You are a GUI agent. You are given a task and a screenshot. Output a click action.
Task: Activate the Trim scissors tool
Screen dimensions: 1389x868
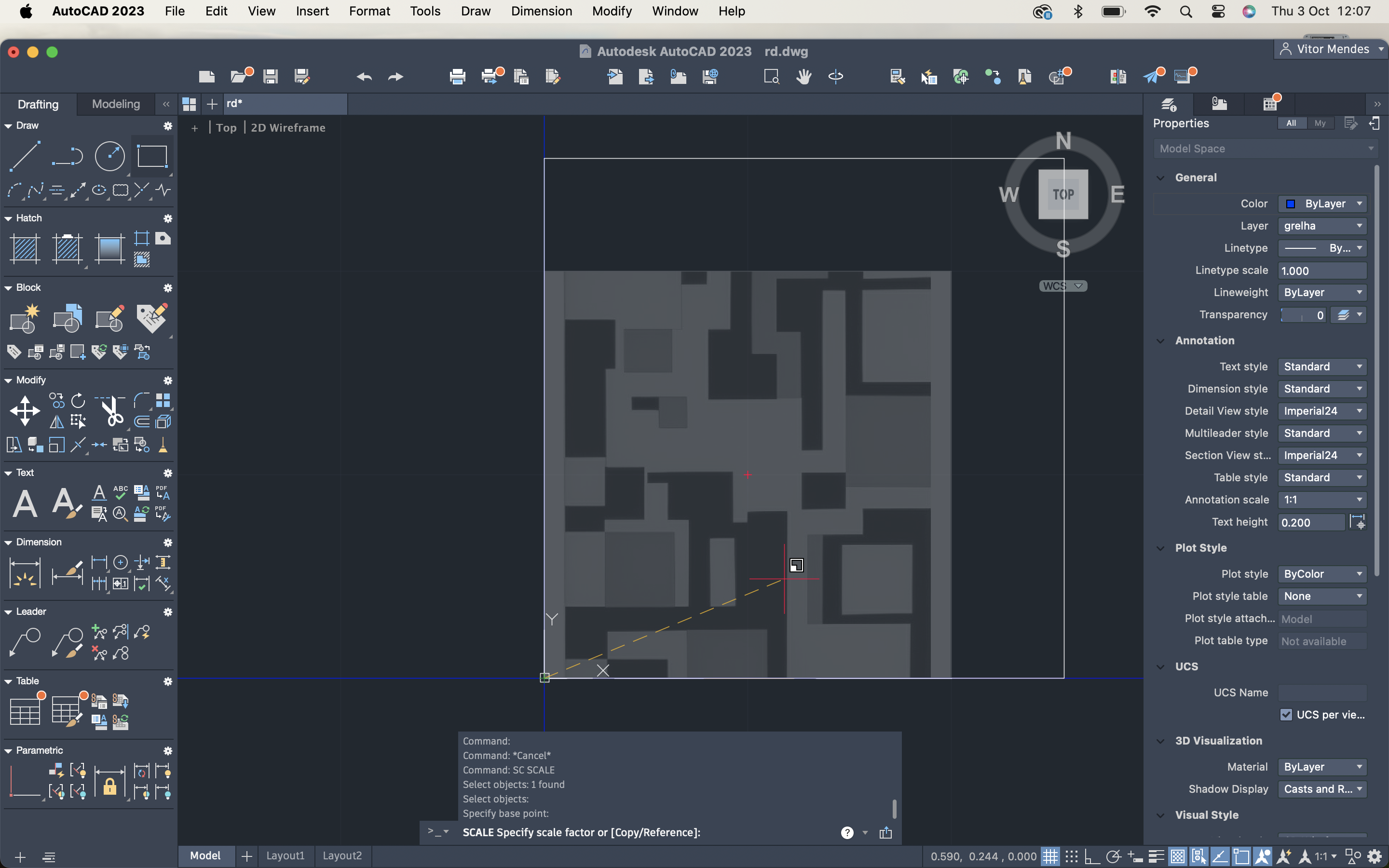click(x=110, y=410)
